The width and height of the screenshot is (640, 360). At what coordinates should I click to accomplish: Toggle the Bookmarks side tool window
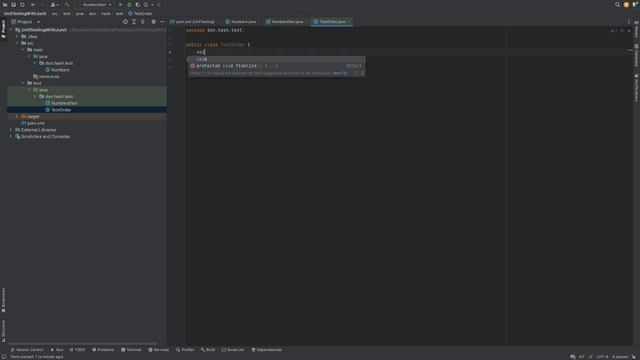click(x=3, y=300)
